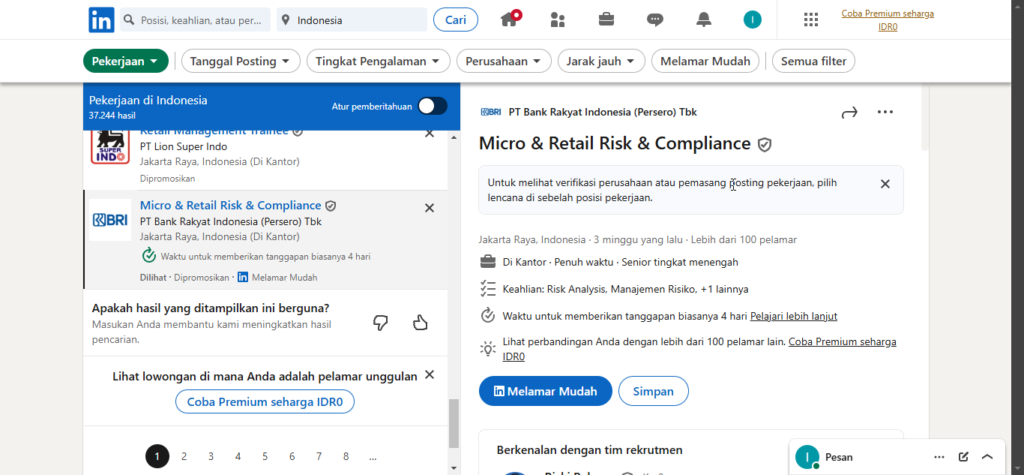1024x475 pixels.
Task: Go to the Home feed icon
Action: (511, 19)
